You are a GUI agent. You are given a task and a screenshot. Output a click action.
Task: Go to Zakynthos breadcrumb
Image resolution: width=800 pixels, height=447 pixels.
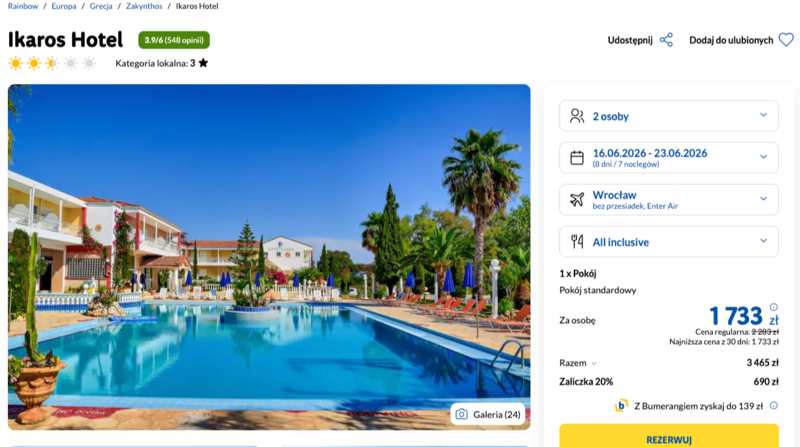144,6
